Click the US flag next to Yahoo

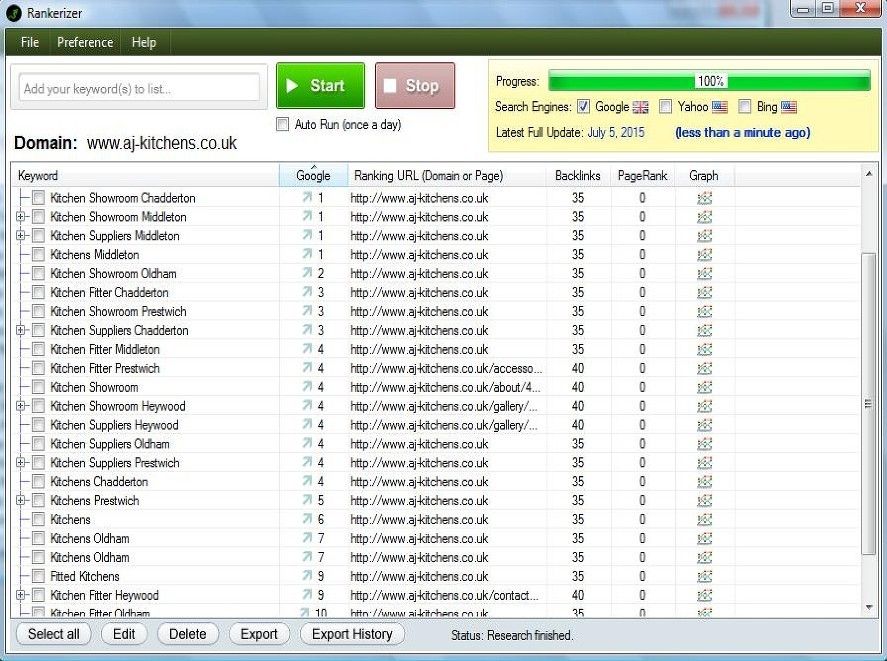tap(720, 106)
